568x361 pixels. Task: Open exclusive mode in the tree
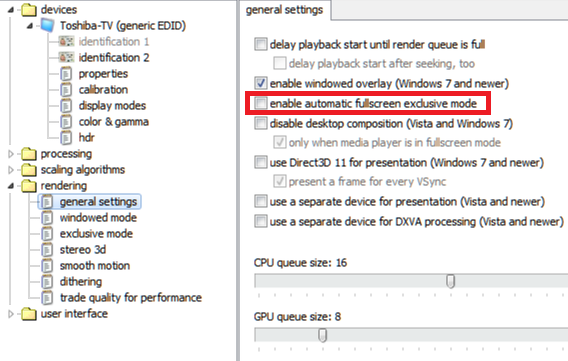click(x=96, y=234)
